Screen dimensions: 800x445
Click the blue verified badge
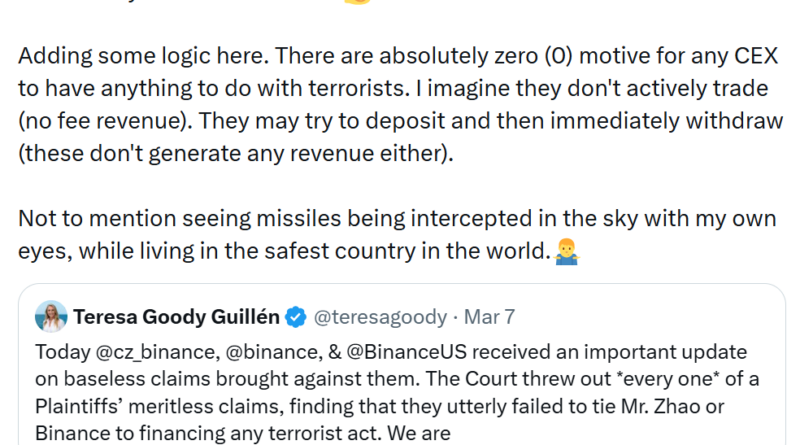(x=295, y=318)
